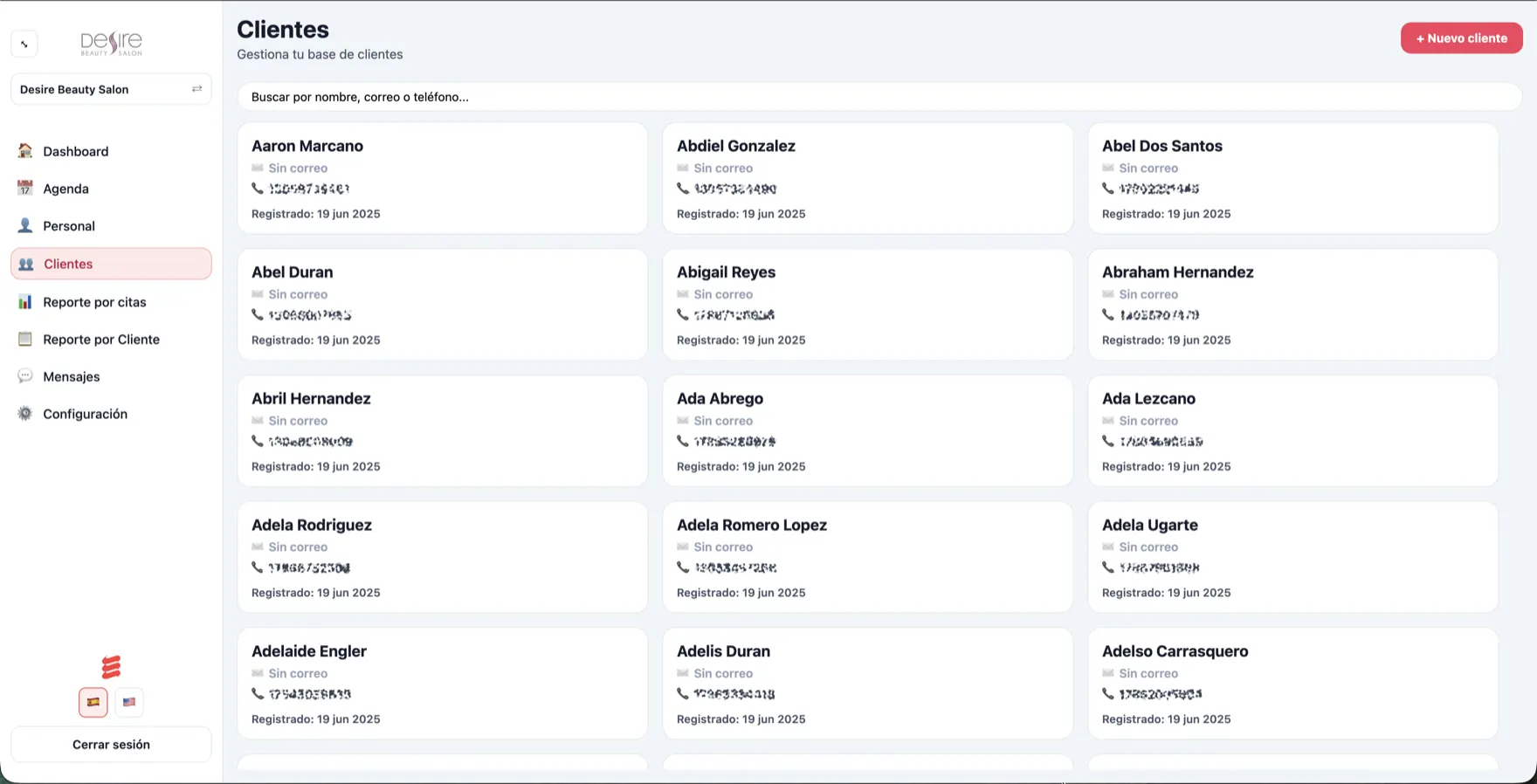This screenshot has height=784, width=1537.
Task: Go to Agenda section
Action: point(111,189)
